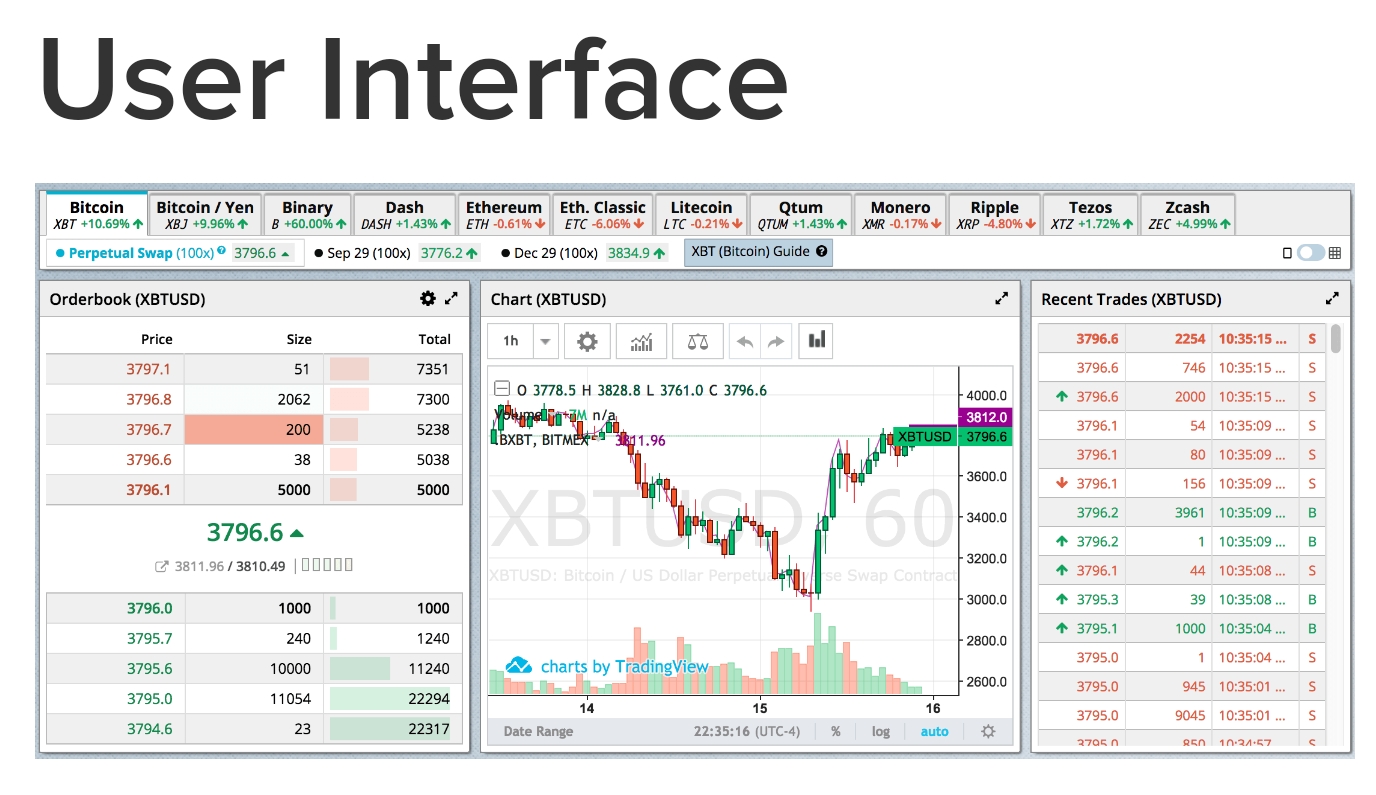Change chart bar style icon
This screenshot has height=795, width=1376.
click(x=817, y=341)
